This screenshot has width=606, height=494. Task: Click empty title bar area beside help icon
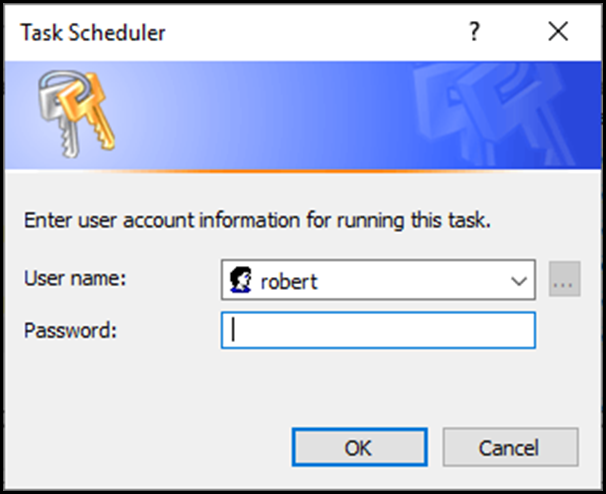pos(309,32)
